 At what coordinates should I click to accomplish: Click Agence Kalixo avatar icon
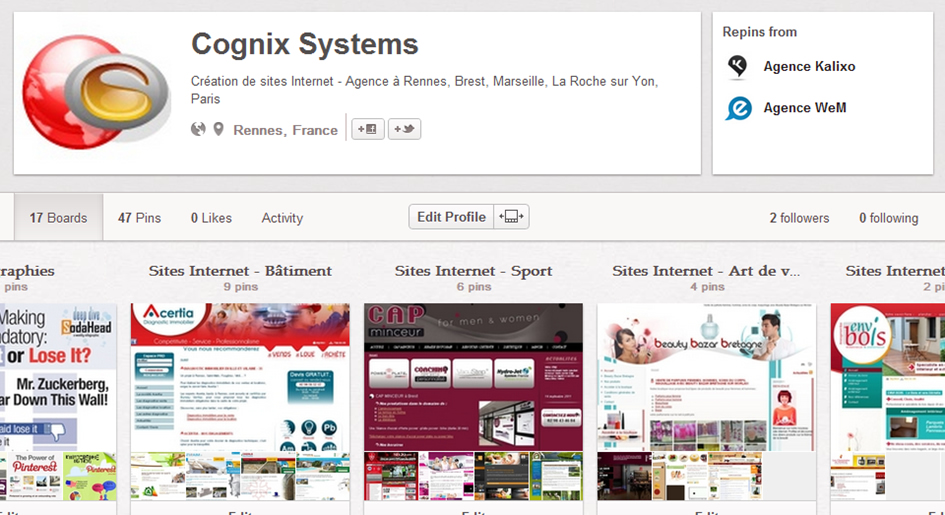click(738, 66)
